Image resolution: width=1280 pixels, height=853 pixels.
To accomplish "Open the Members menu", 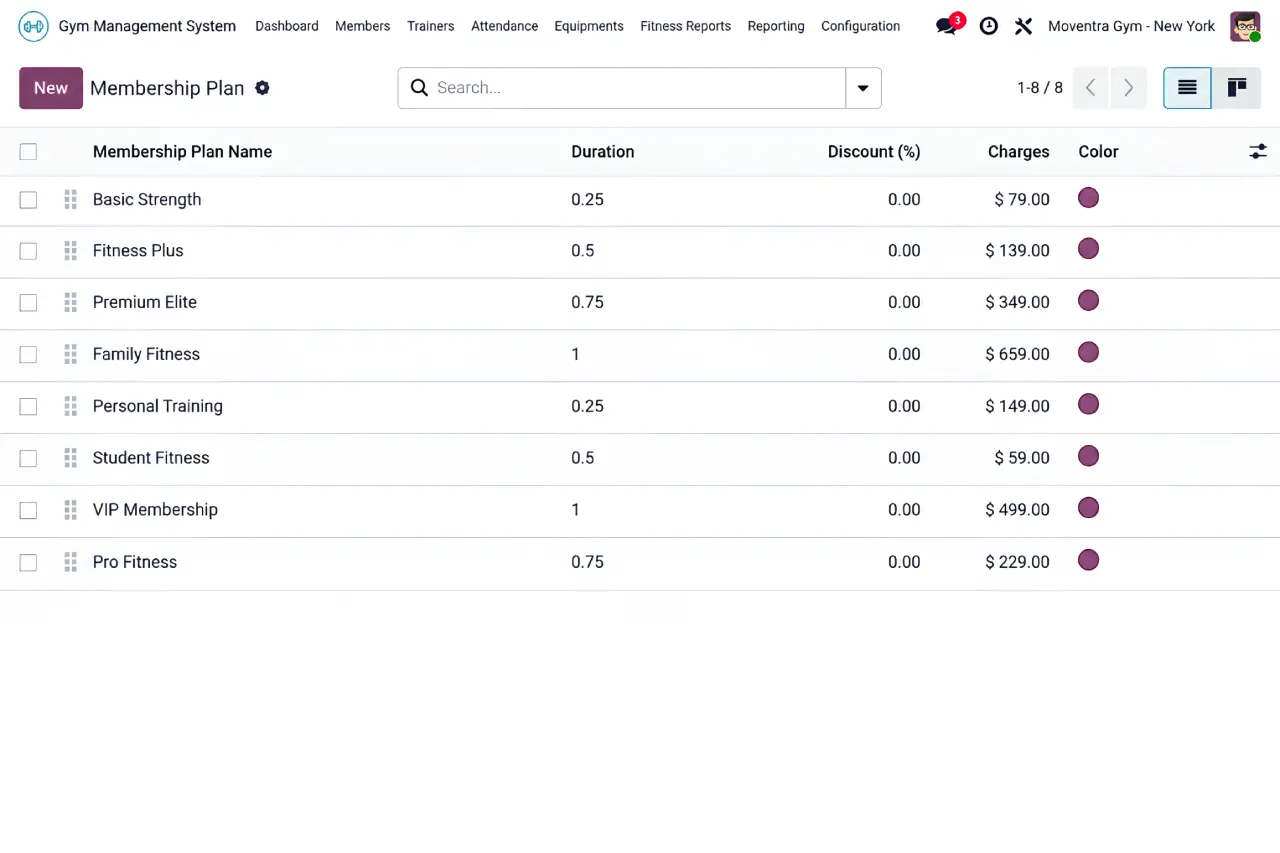I will tap(363, 26).
